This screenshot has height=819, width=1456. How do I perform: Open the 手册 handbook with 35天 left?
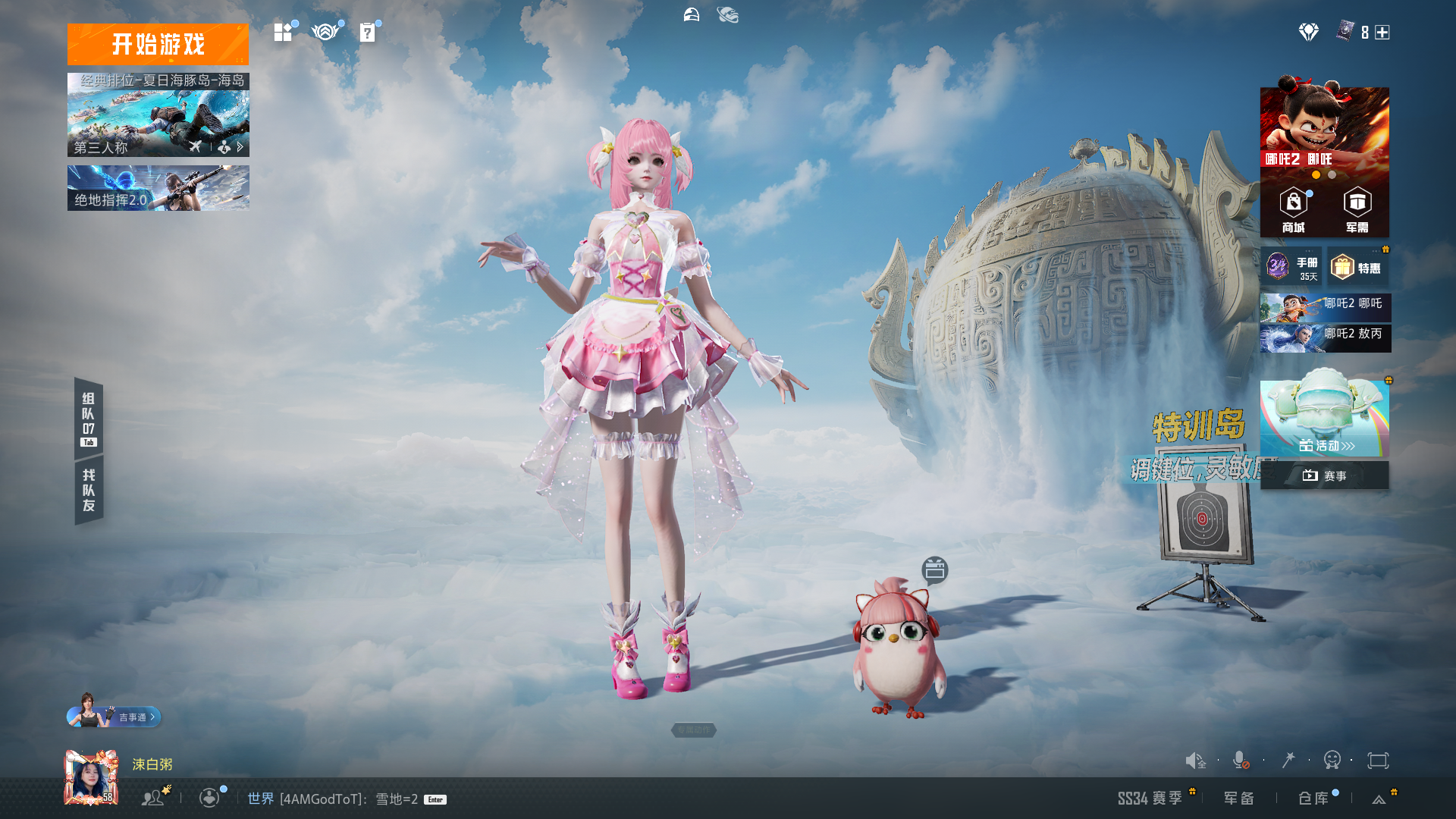(x=1291, y=267)
